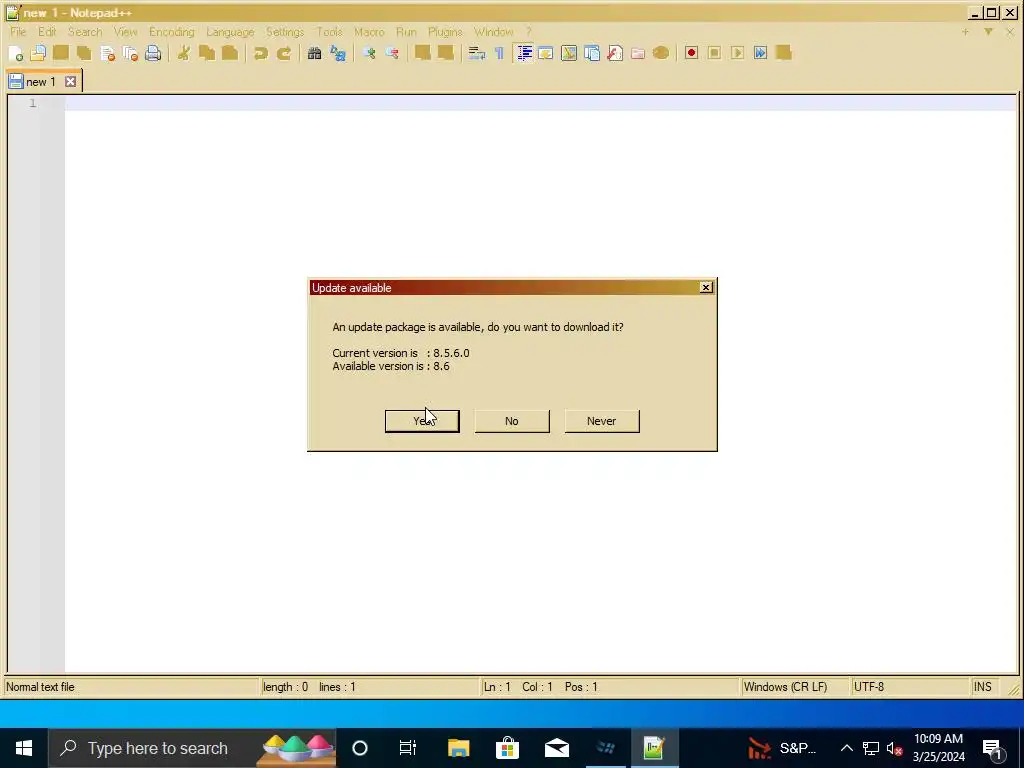Click the Monitoring eye toolbar icon
The height and width of the screenshot is (768, 1024).
pyautogui.click(x=661, y=54)
